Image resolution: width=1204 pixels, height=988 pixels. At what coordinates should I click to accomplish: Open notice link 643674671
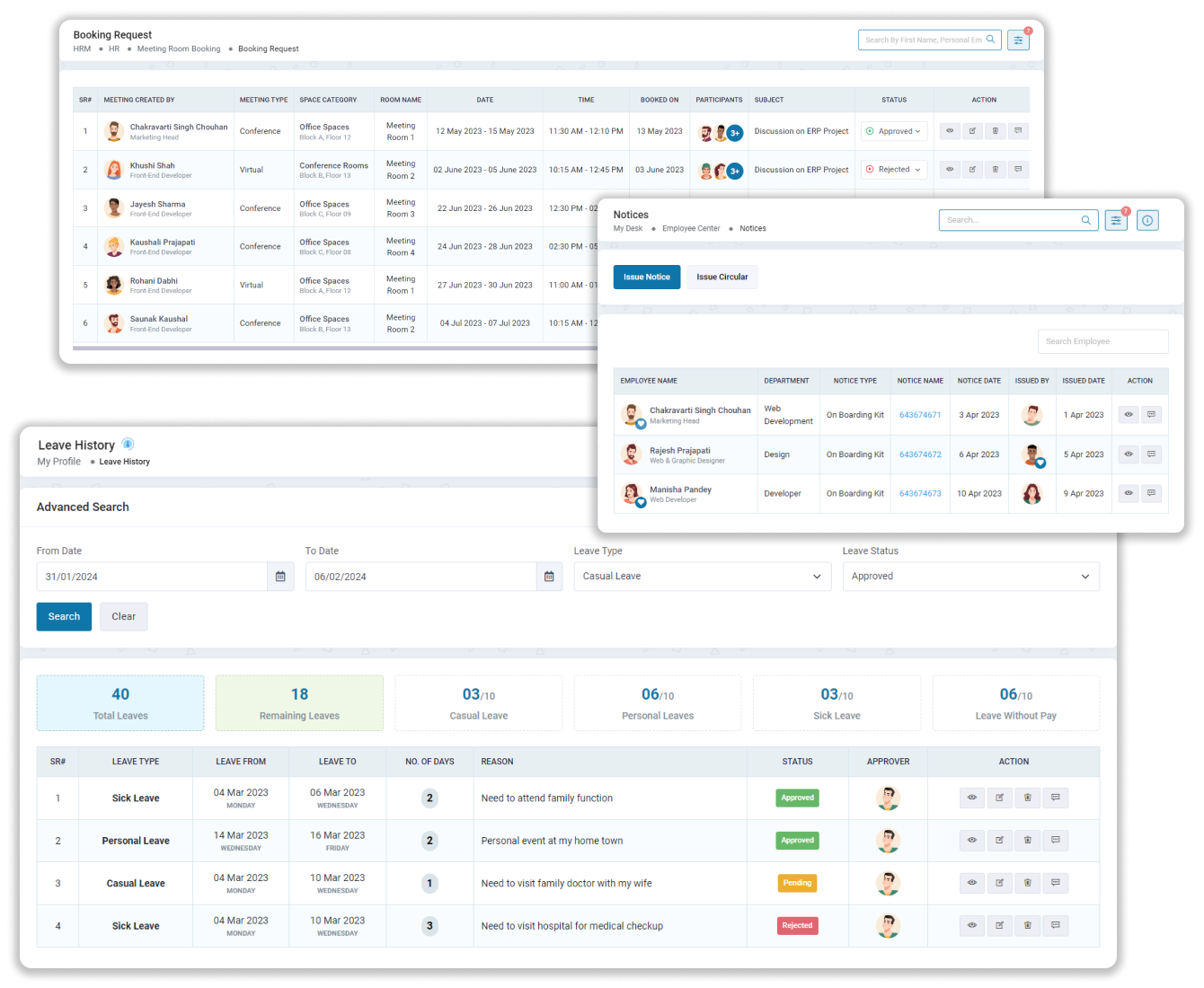pyautogui.click(x=920, y=415)
